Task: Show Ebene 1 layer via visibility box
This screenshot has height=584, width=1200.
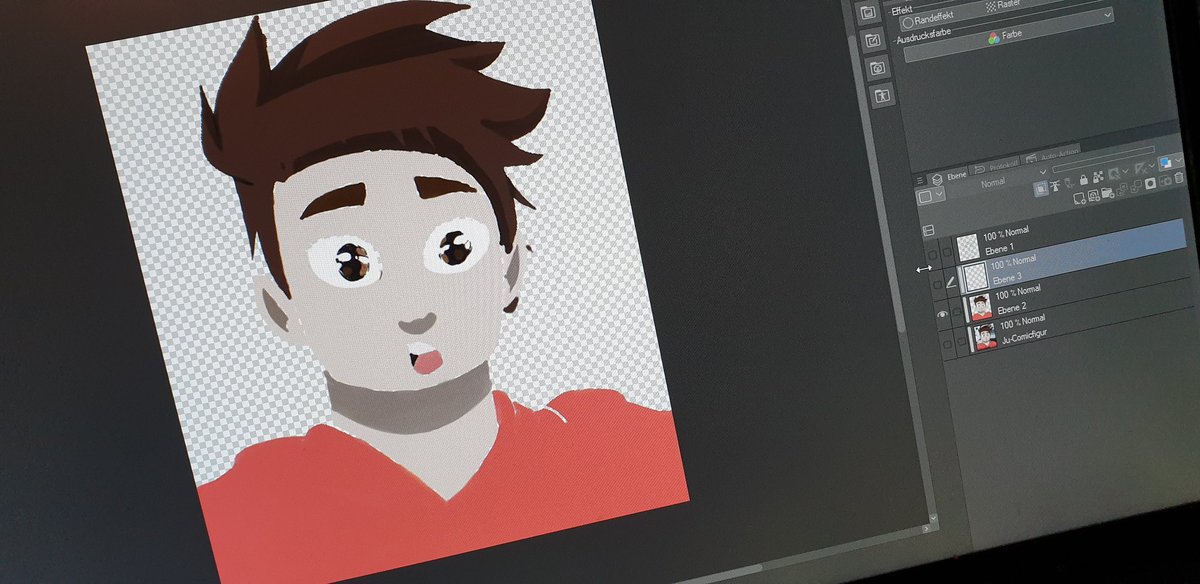Action: click(932, 255)
